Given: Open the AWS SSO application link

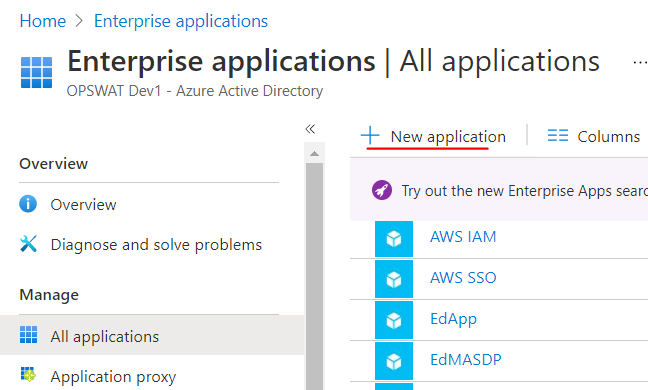Looking at the screenshot, I should pyautogui.click(x=463, y=278).
